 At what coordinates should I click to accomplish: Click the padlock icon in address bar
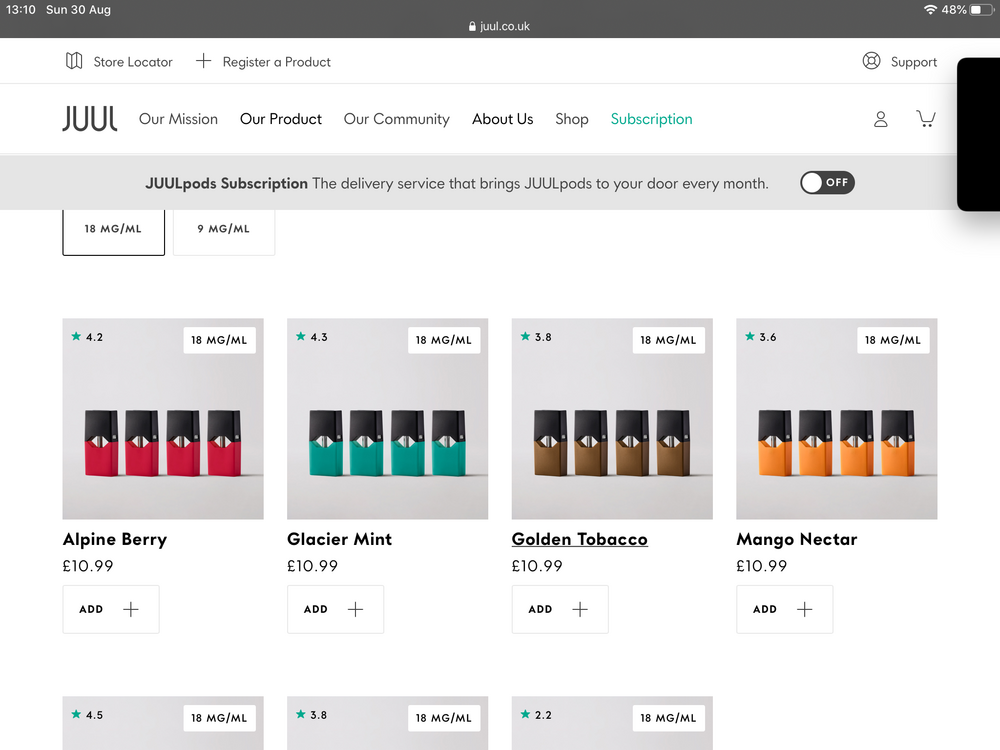click(x=472, y=27)
